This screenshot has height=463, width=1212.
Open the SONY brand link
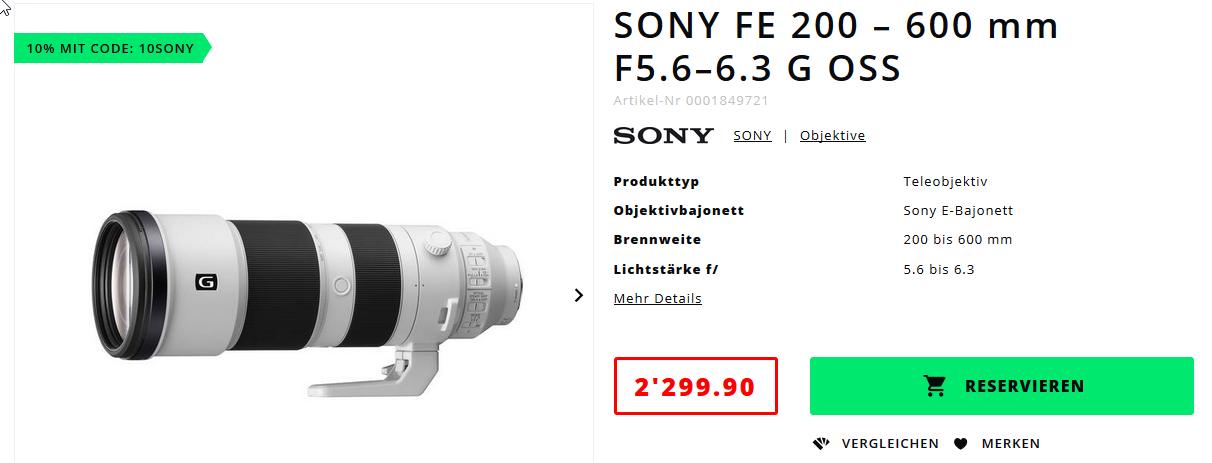tap(752, 136)
